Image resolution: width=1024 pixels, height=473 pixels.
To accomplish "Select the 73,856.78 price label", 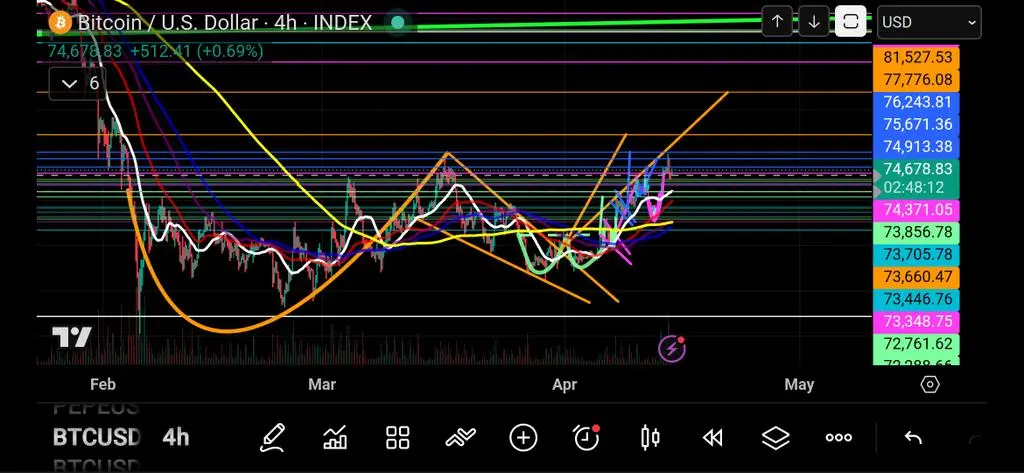I will pos(917,232).
